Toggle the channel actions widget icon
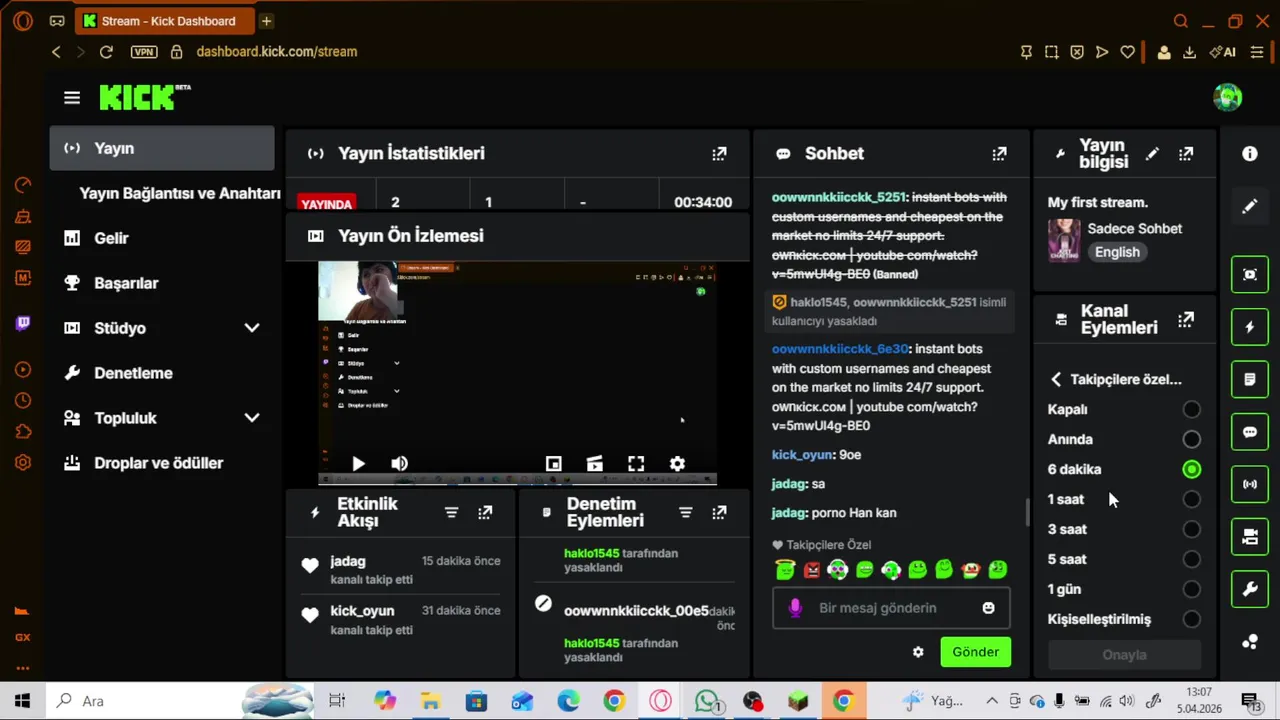 1250,537
